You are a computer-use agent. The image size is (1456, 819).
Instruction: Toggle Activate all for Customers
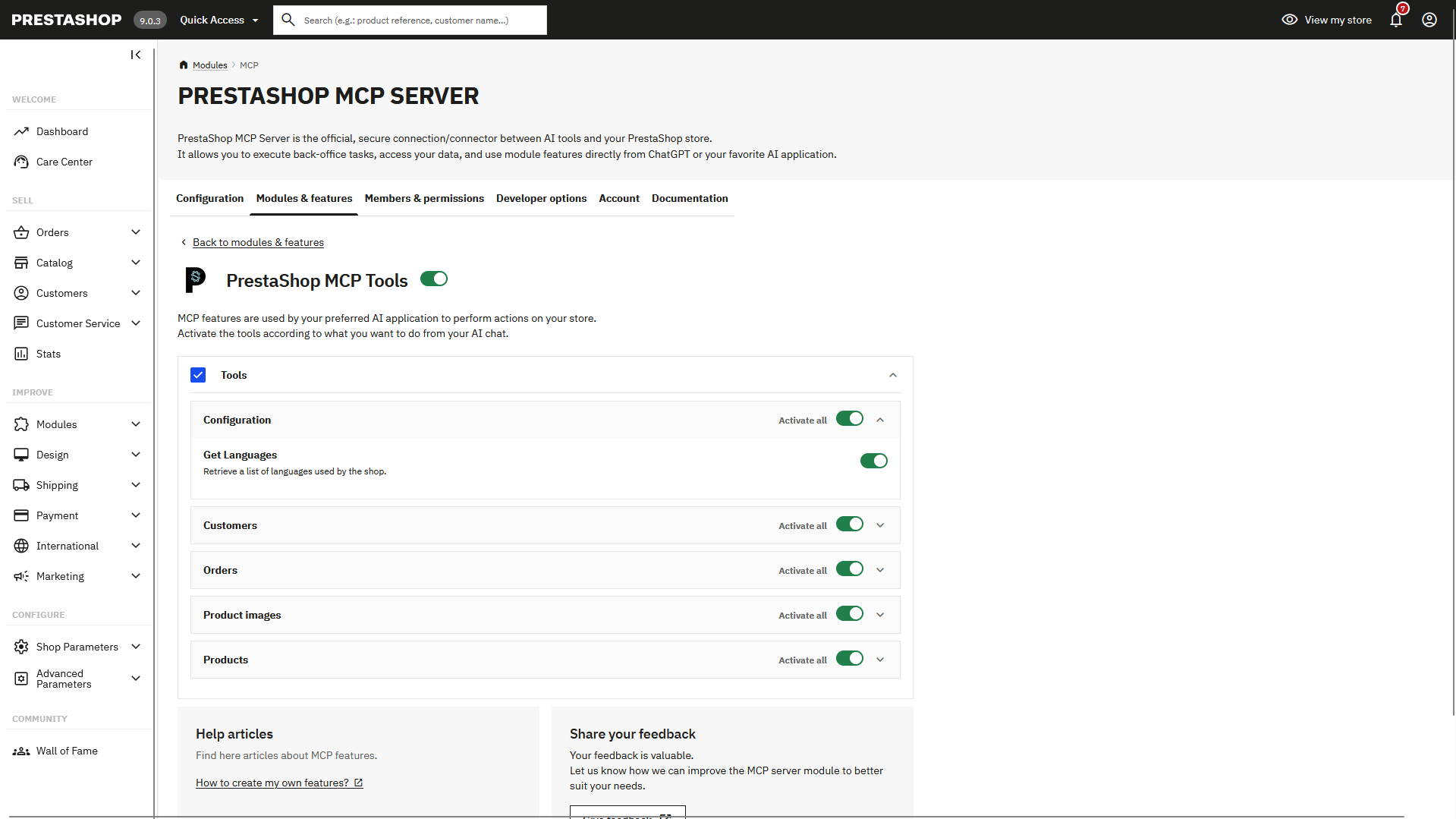click(850, 524)
